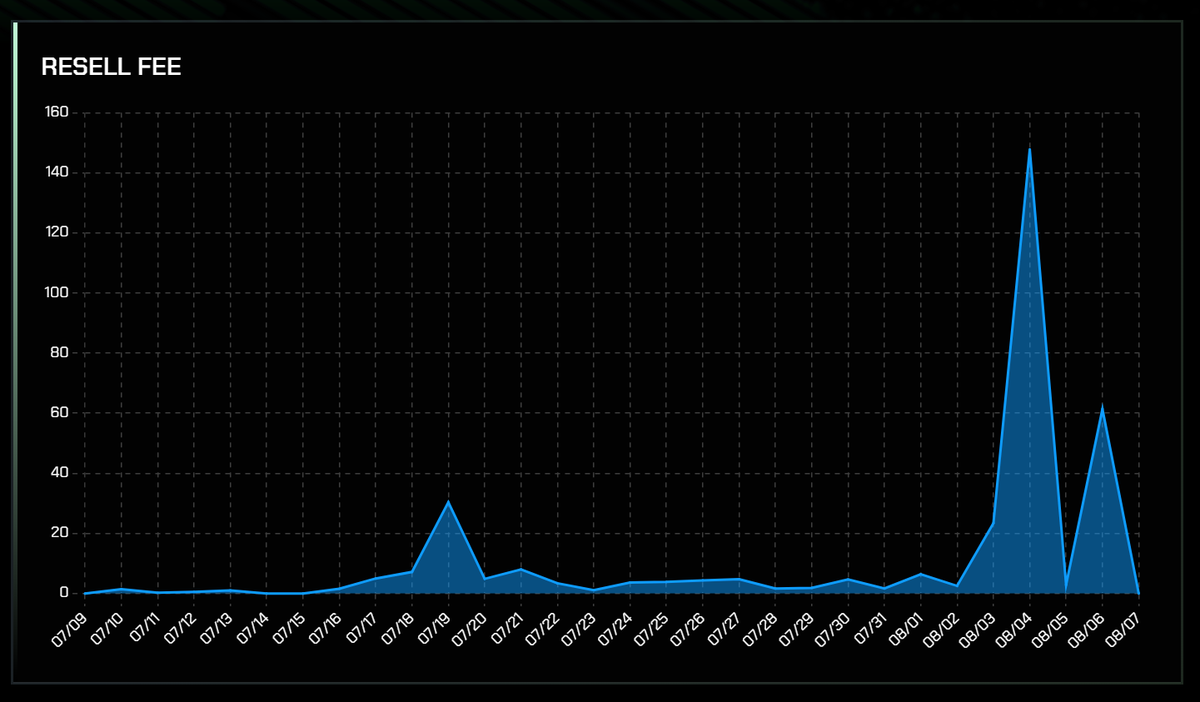Click the 08/01 small bump data point

click(921, 574)
